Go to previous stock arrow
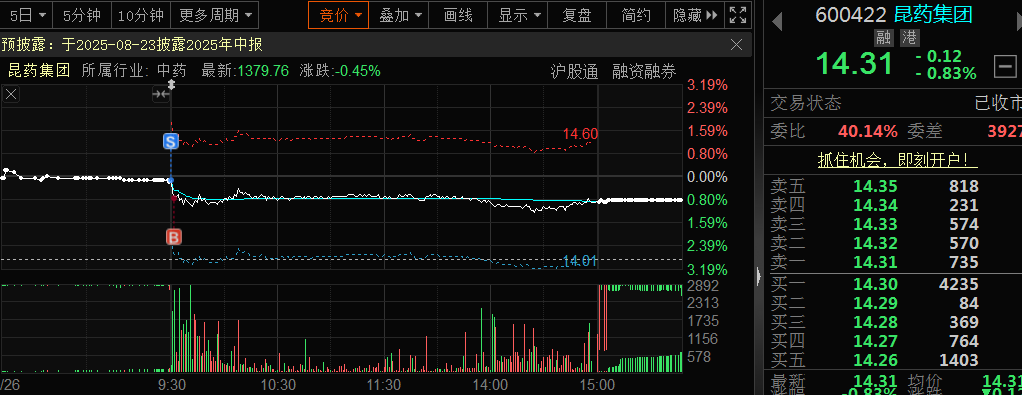 tap(776, 22)
